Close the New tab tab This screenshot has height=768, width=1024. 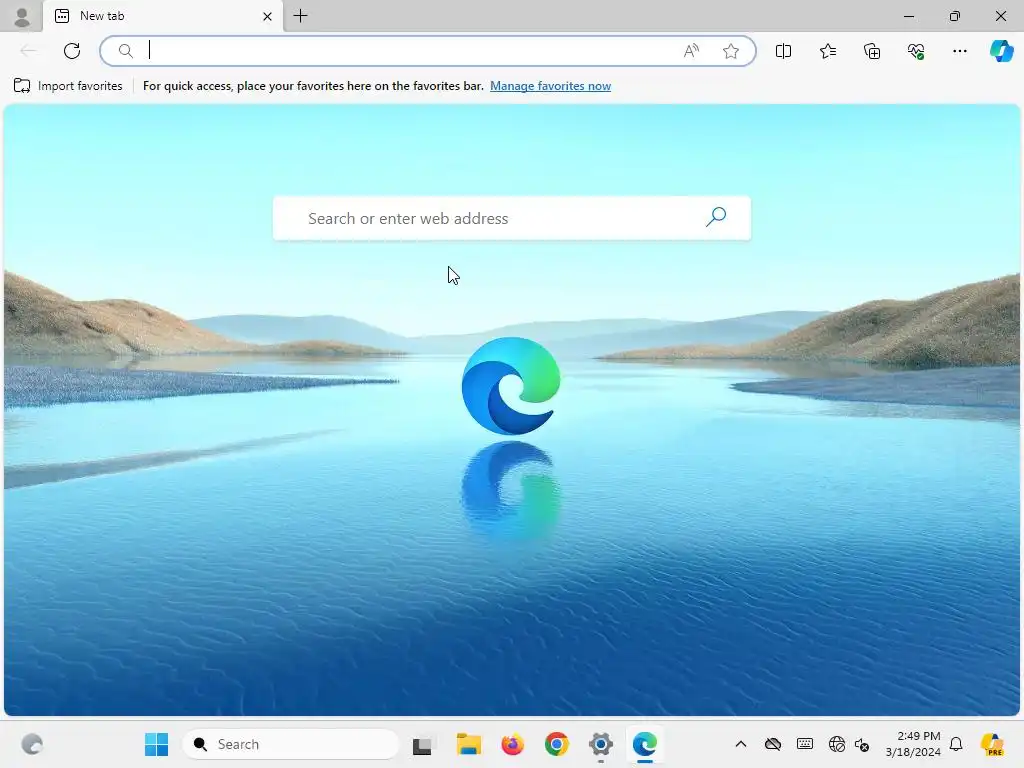point(267,16)
